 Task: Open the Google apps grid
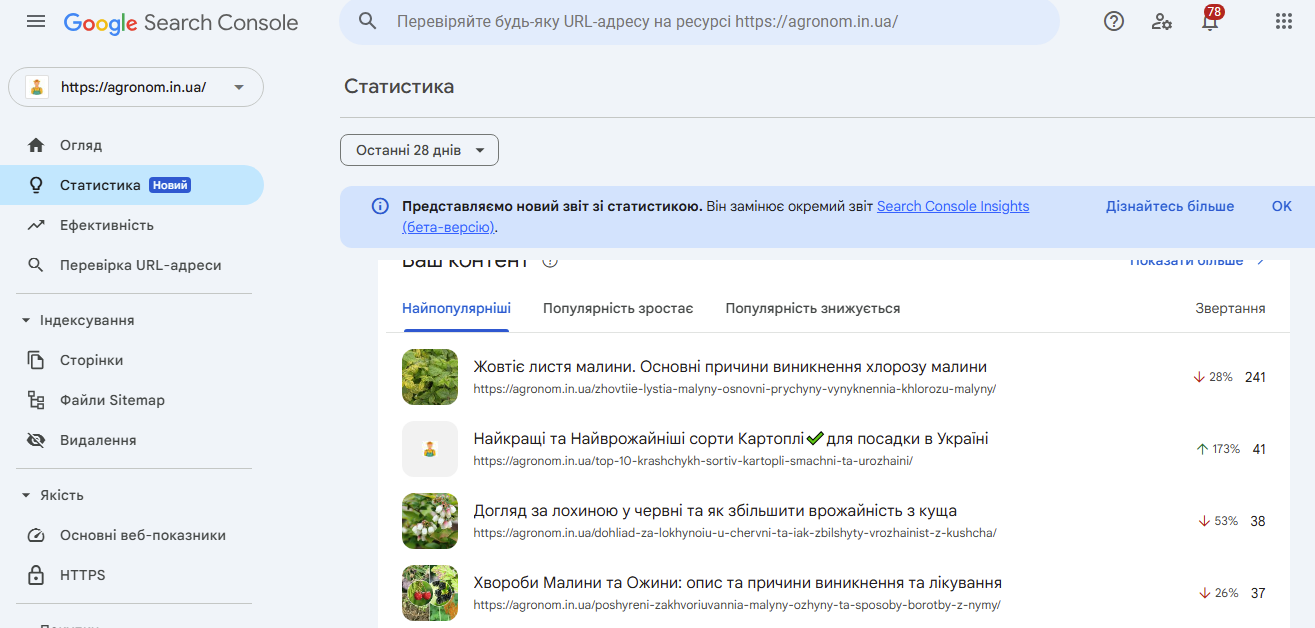[x=1285, y=21]
